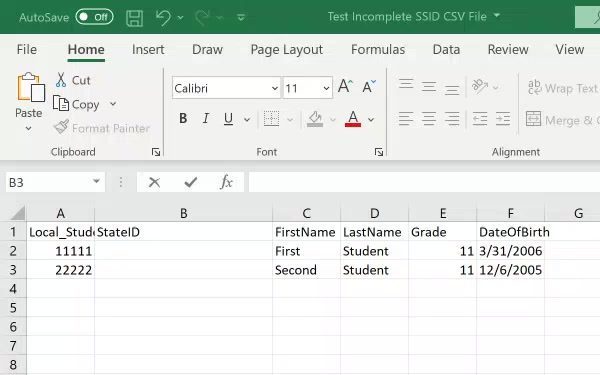Open the Review ribbon tab
Image resolution: width=600 pixels, height=375 pixels.
(x=508, y=49)
